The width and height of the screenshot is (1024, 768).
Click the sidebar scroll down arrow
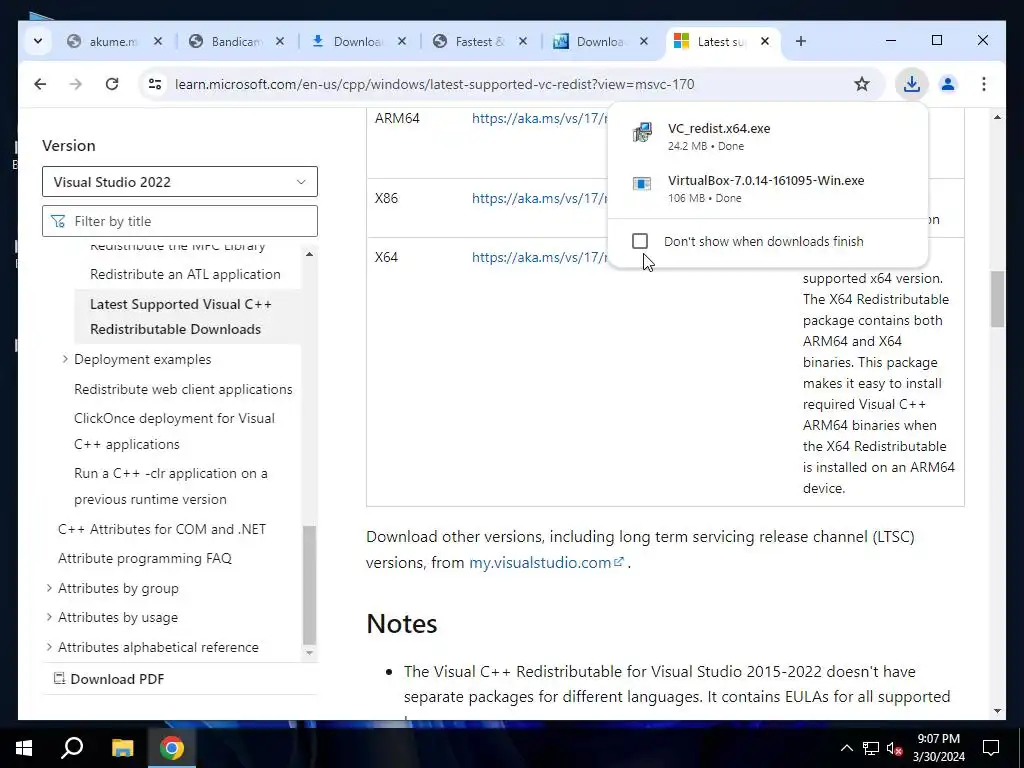tap(310, 652)
